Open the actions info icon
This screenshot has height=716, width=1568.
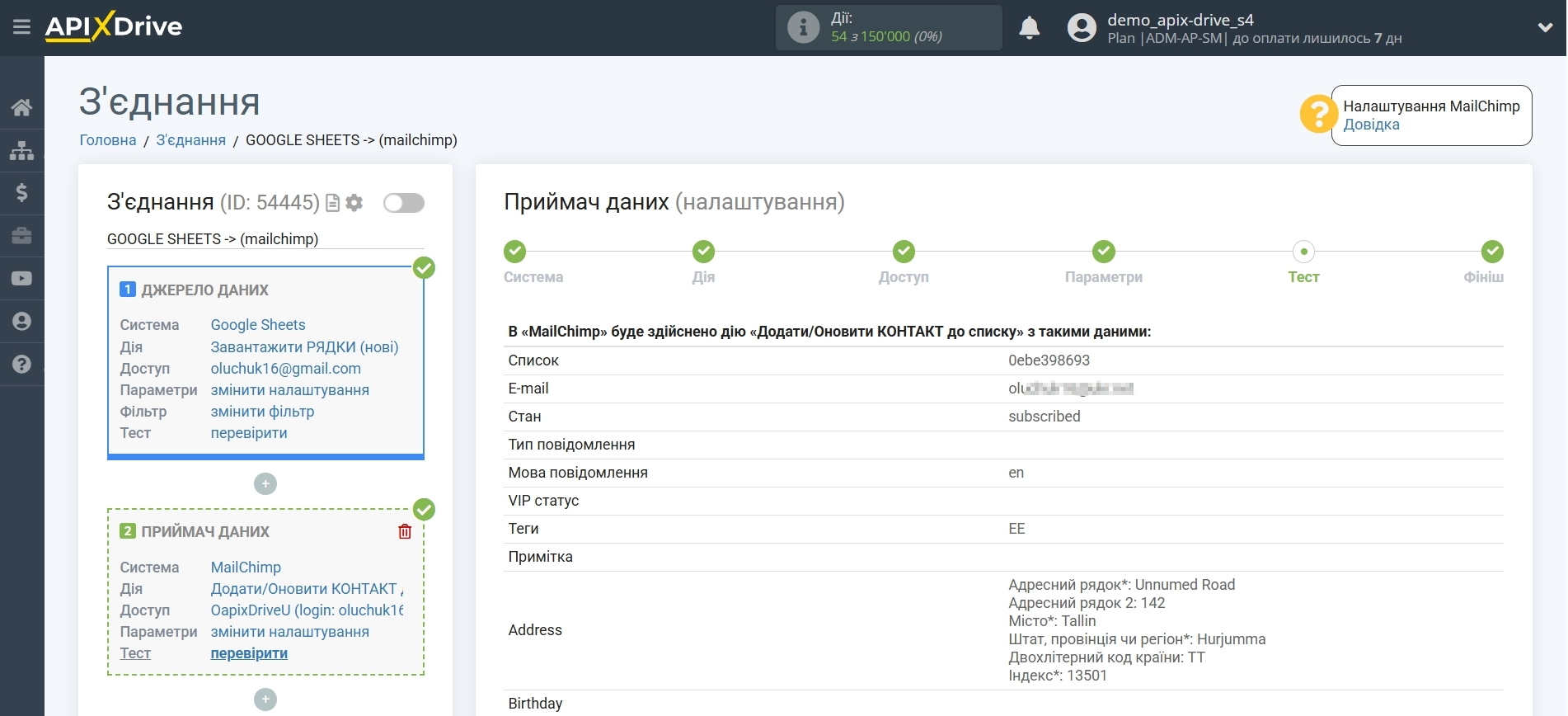coord(803,27)
